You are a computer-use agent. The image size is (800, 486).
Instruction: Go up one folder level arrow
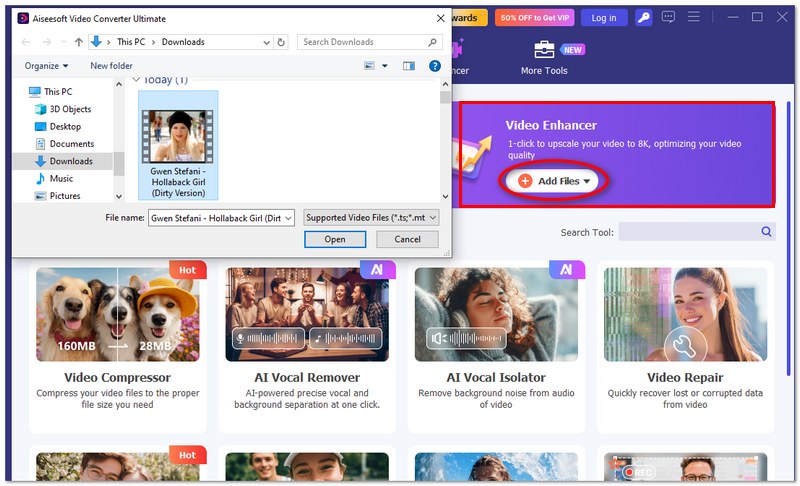[x=79, y=42]
